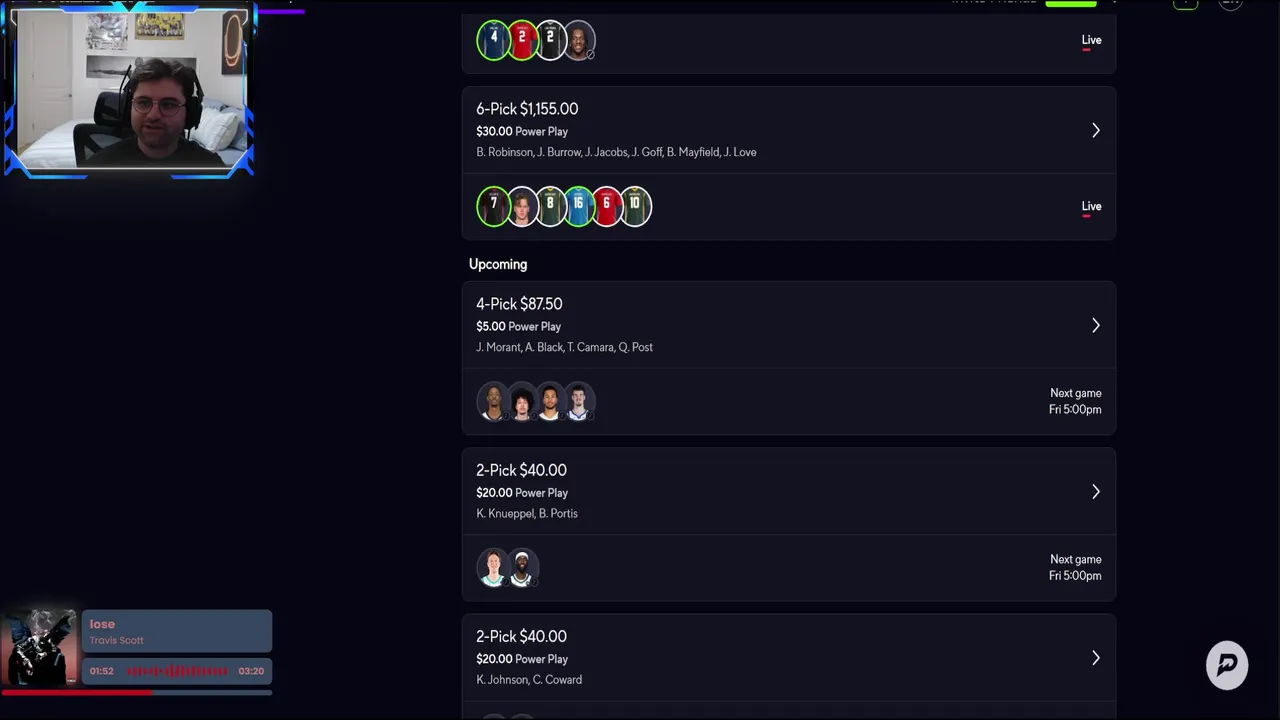Click the Upcoming section header

click(x=498, y=264)
